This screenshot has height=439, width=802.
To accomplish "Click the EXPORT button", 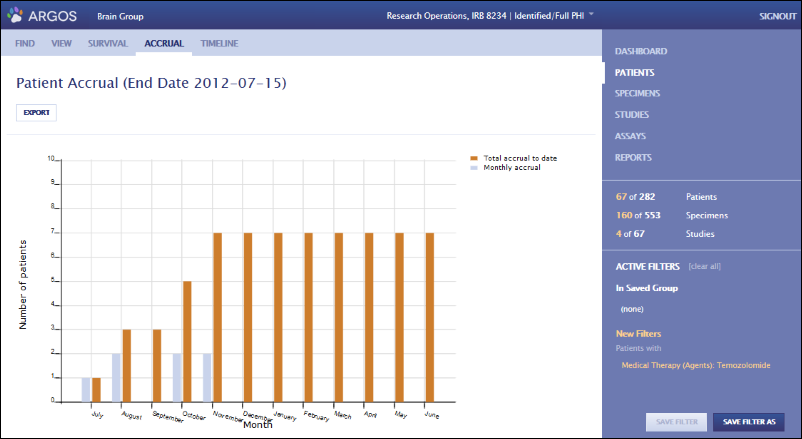I will click(36, 113).
